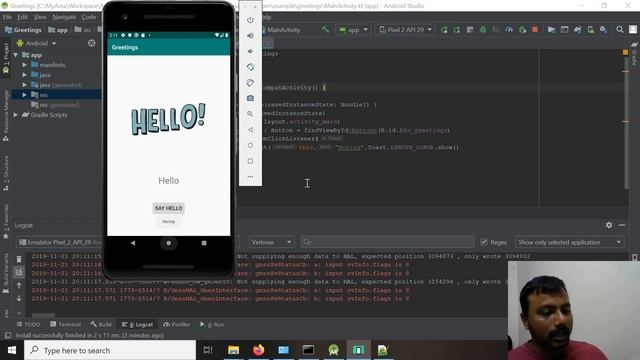Open the File menu
The width and height of the screenshot is (640, 360).
(7, 17)
